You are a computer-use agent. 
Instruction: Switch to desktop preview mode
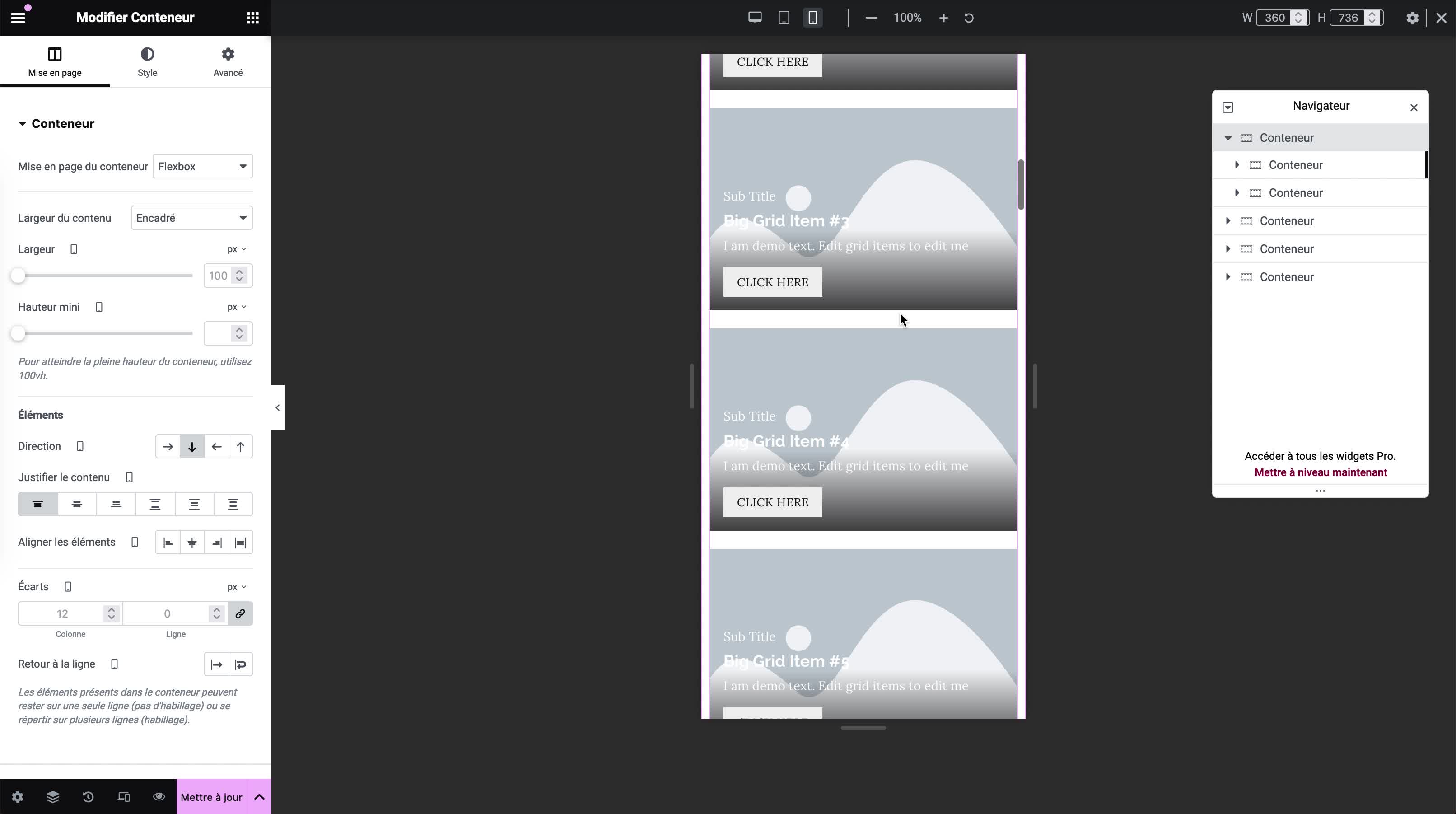755,18
